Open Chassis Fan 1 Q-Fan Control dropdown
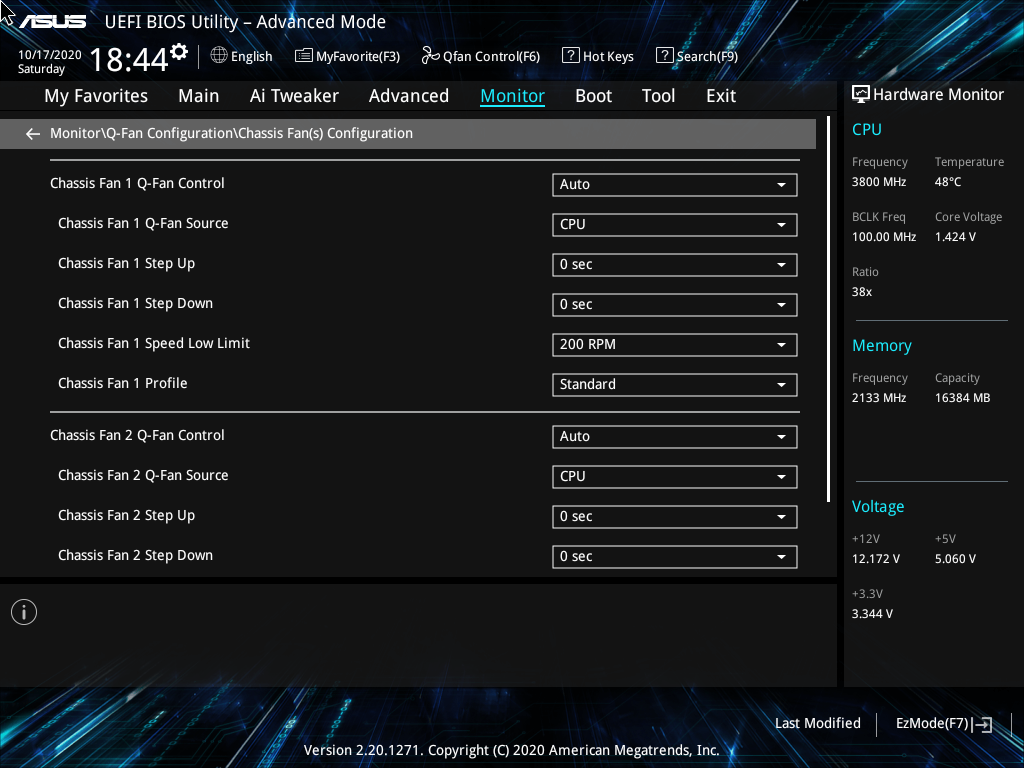This screenshot has width=1024, height=768. coord(674,185)
